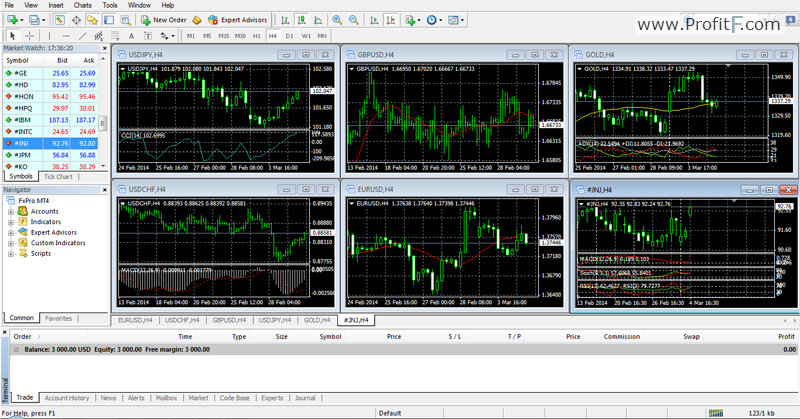Screen dimensions: 800x419
Task: Select the vertical line drawing tool
Action: click(49, 36)
